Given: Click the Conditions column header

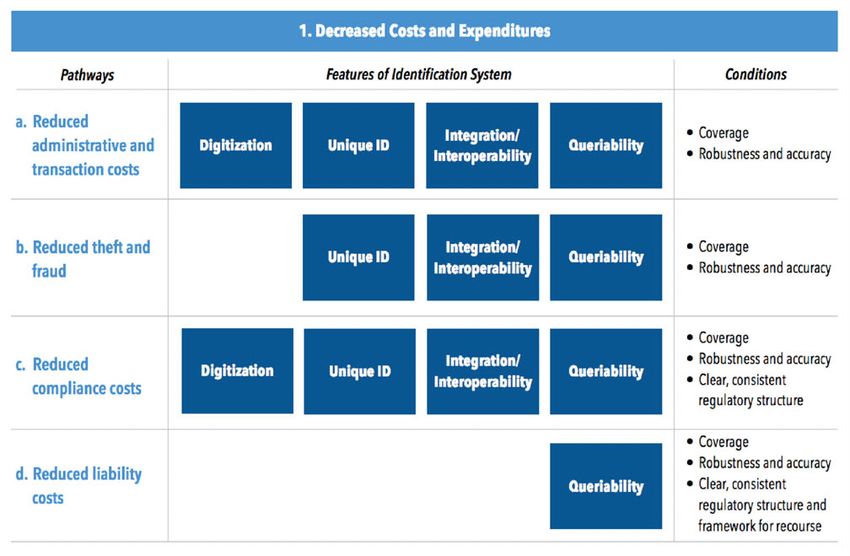Looking at the screenshot, I should pos(755,74).
